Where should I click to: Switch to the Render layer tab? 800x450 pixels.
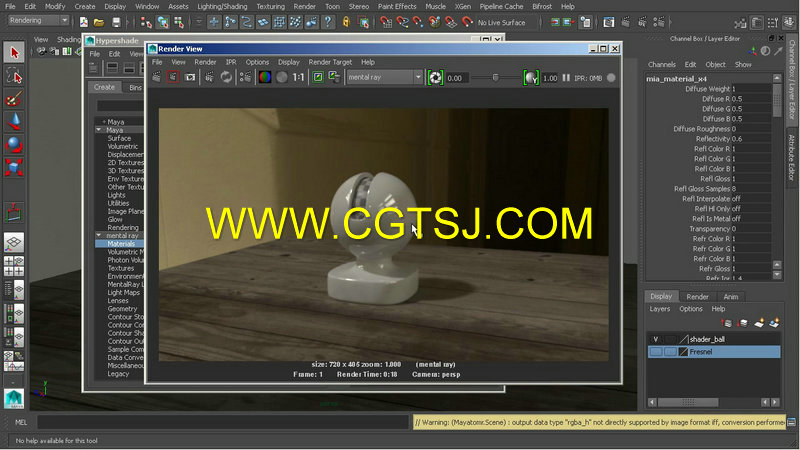697,296
